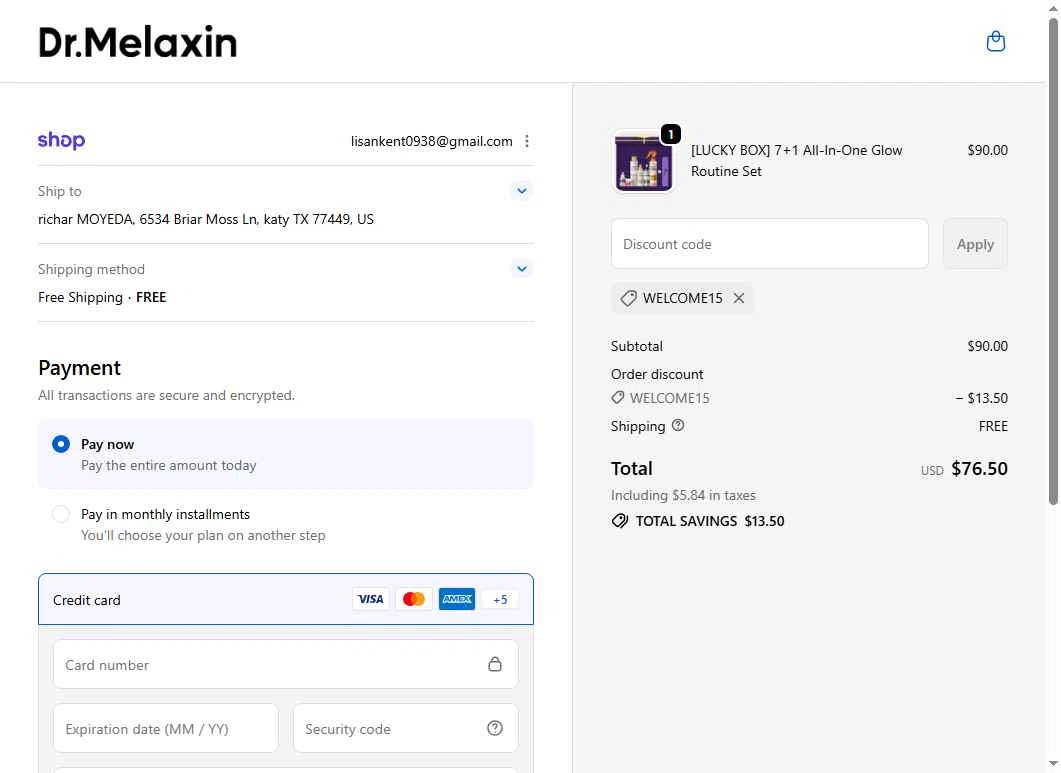The image size is (1061, 773).
Task: Click the Including $5.84 in taxes text
Action: click(683, 495)
